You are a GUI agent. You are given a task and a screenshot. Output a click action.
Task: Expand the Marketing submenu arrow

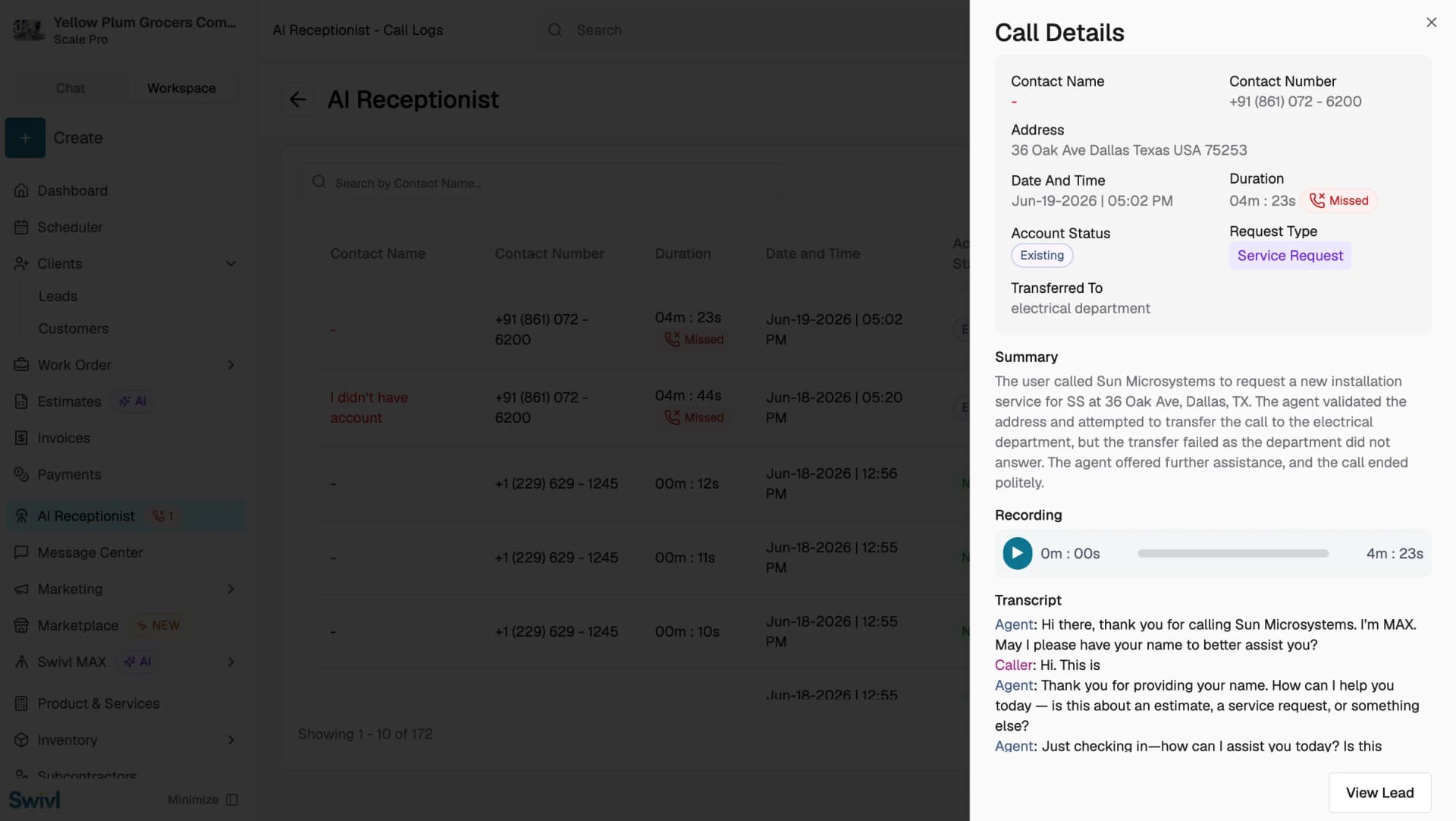(x=231, y=589)
